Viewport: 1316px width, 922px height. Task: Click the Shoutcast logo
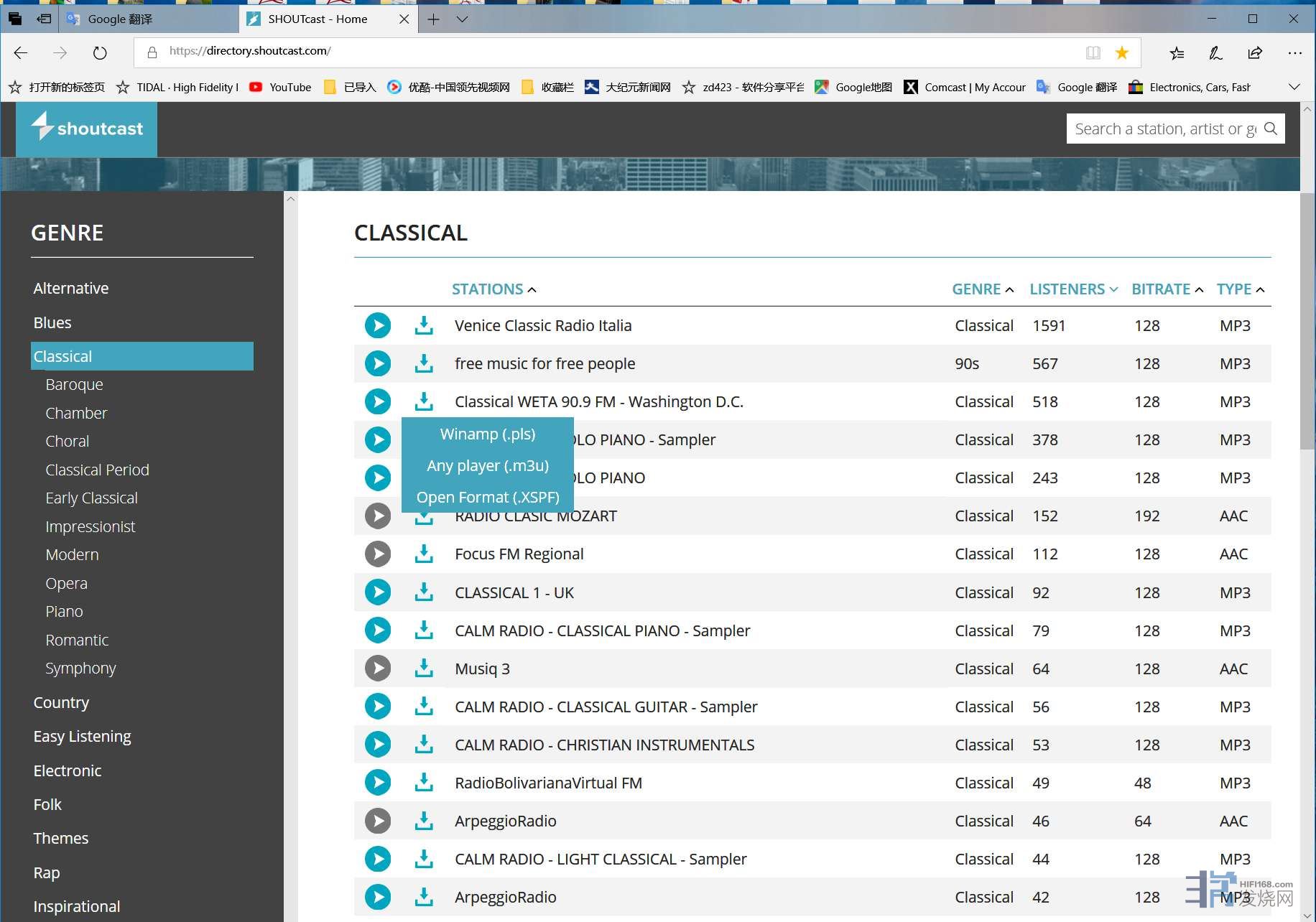point(87,129)
